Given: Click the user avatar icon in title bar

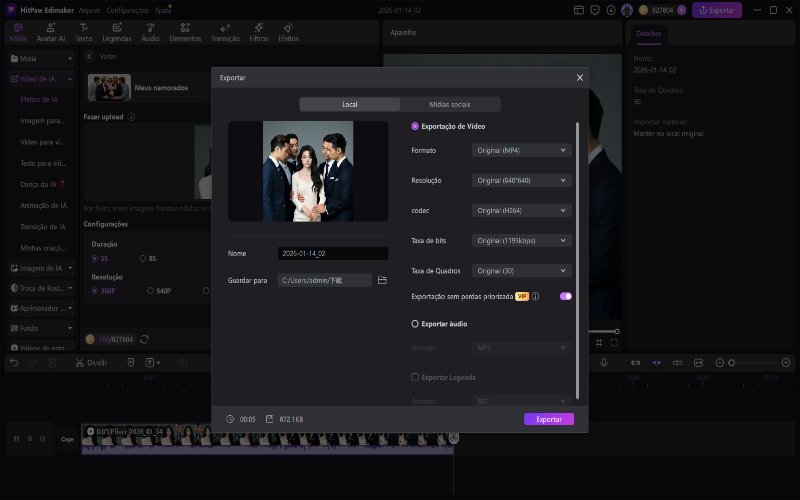Looking at the screenshot, I should click(x=627, y=10).
